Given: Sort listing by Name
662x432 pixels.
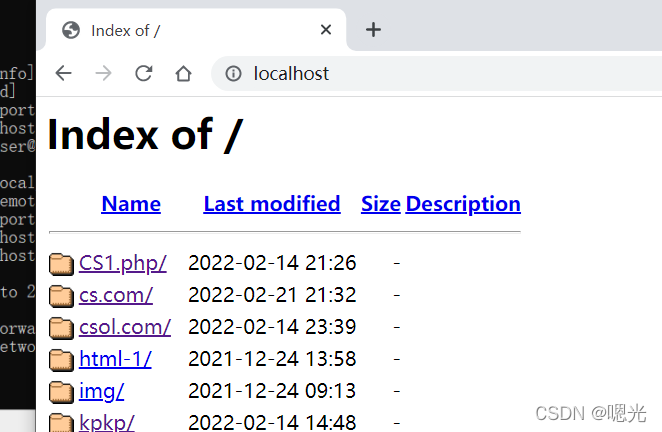Looking at the screenshot, I should (x=131, y=204).
